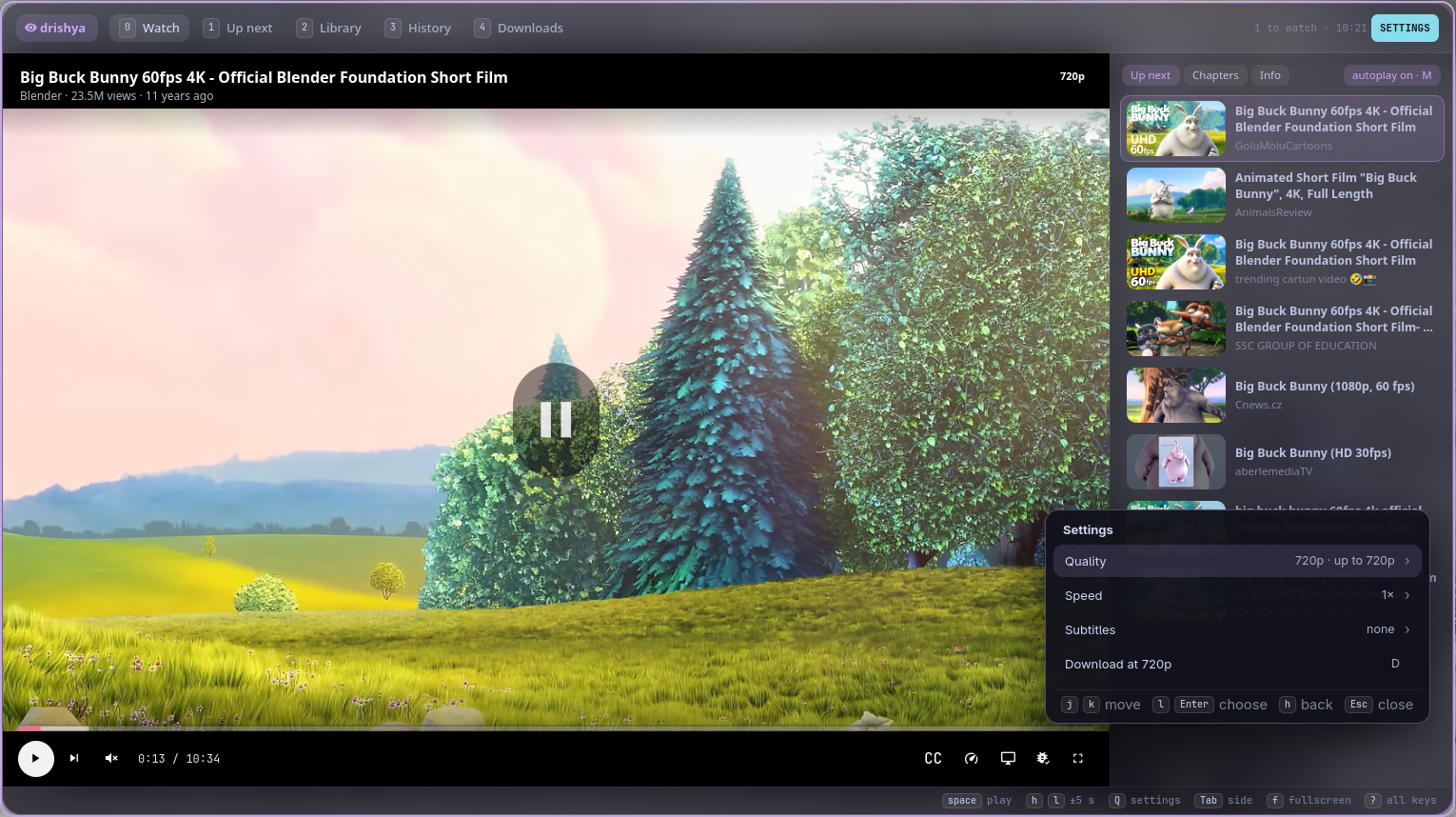Enter fullscreen with the expand icon
Screen dimensions: 1456x817
pyautogui.click(x=1078, y=759)
